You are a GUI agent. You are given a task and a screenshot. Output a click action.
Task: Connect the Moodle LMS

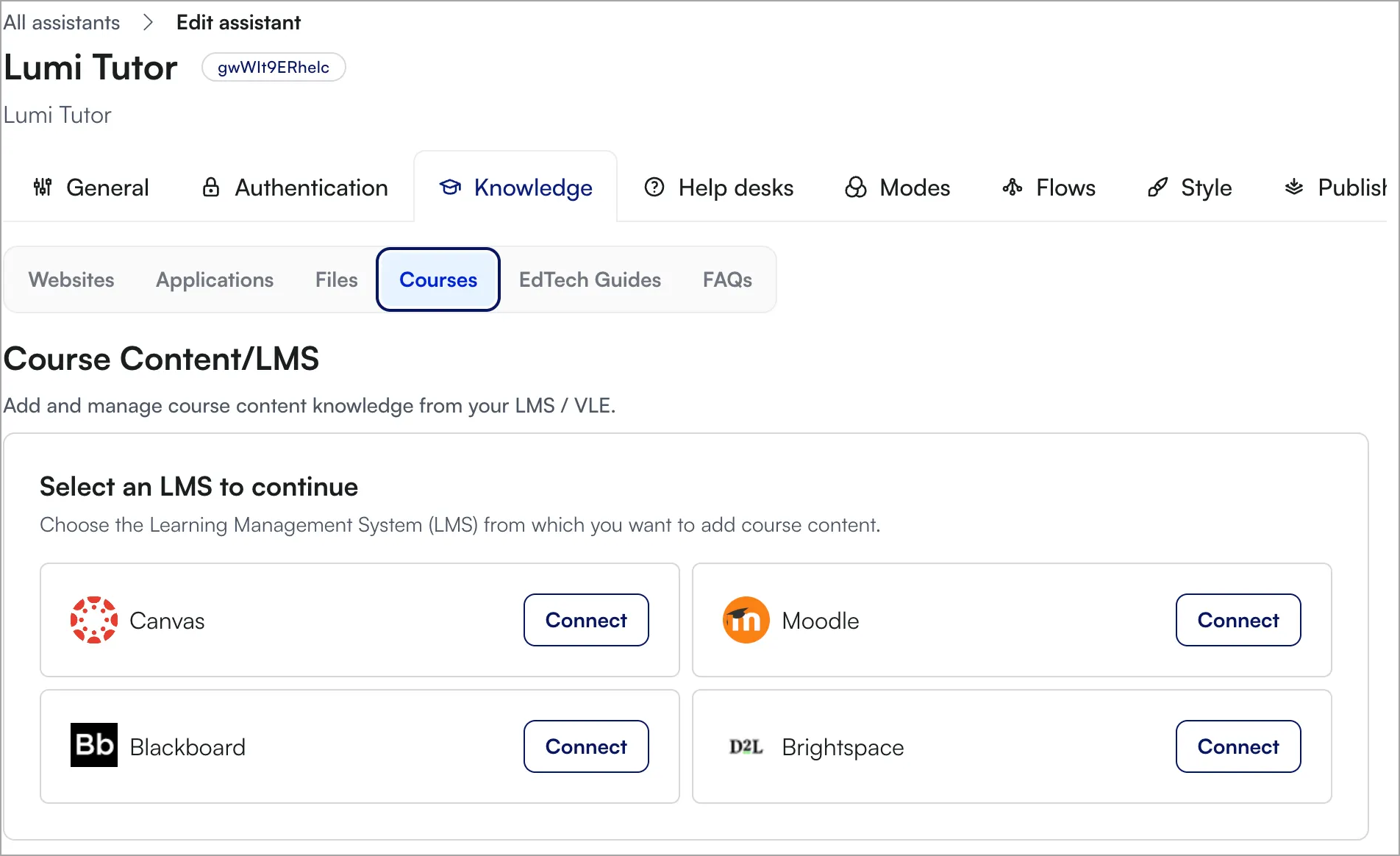click(x=1238, y=620)
